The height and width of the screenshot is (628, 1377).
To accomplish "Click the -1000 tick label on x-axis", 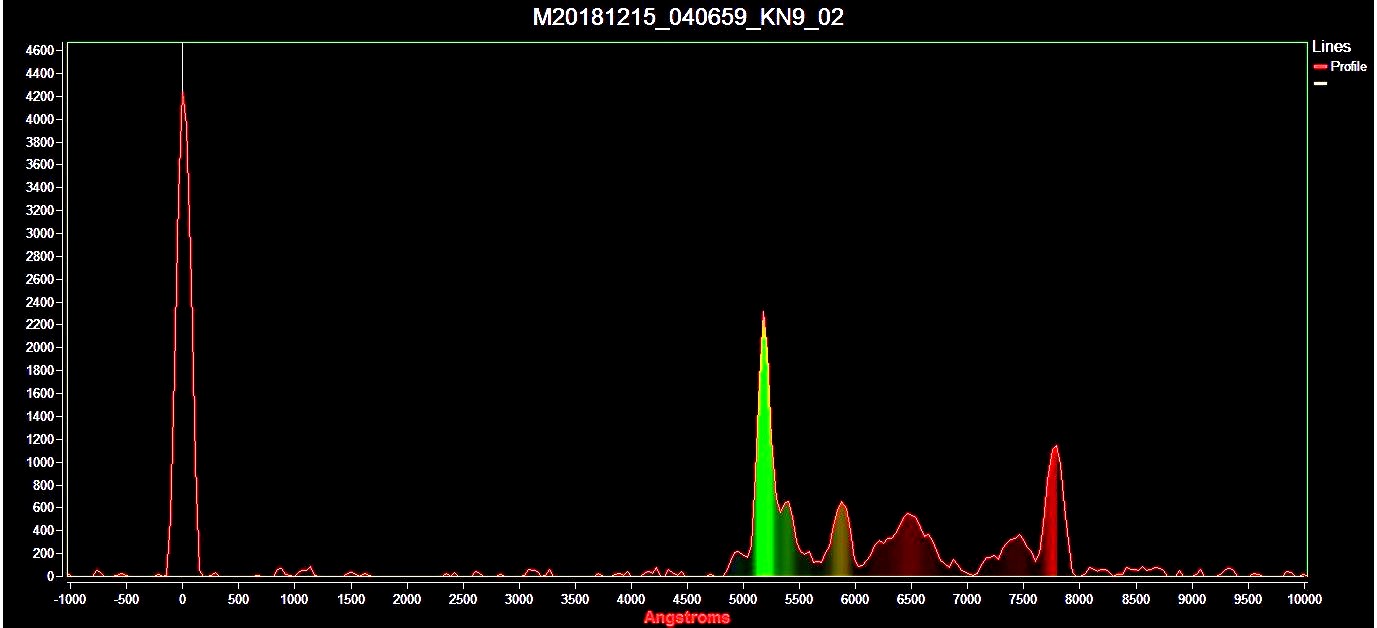I will coord(69,599).
